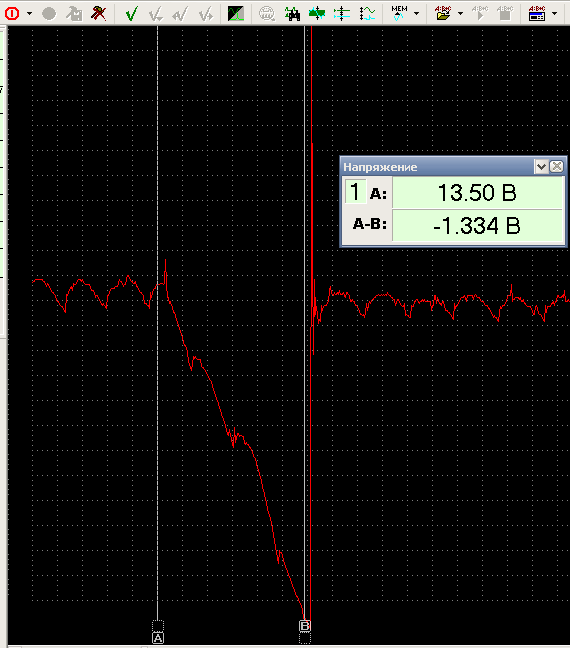Select channel 1 box in Напряжение panel
Viewport: 570px width, 648px height.
coord(355,192)
